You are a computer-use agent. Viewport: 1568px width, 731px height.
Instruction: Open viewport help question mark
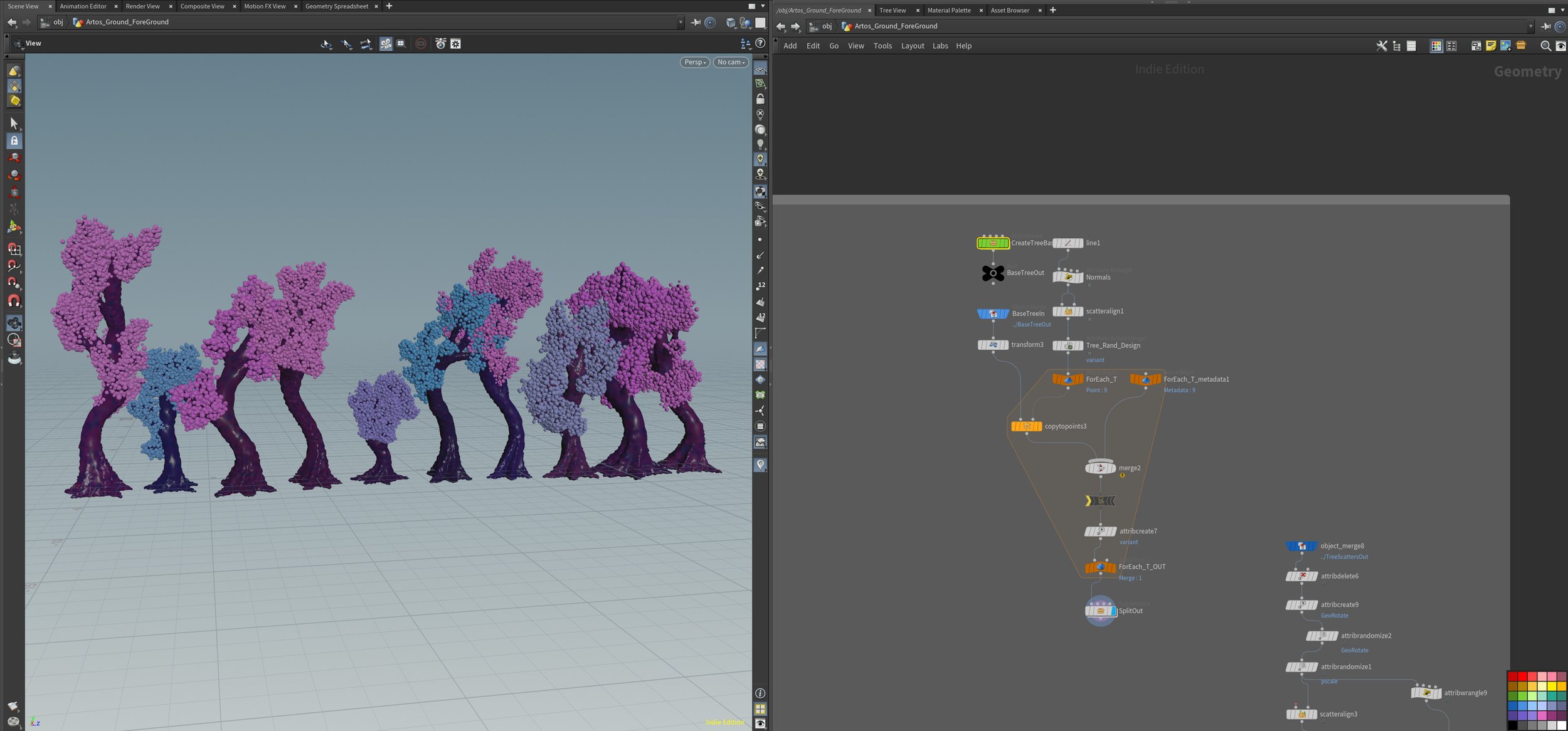[x=760, y=43]
